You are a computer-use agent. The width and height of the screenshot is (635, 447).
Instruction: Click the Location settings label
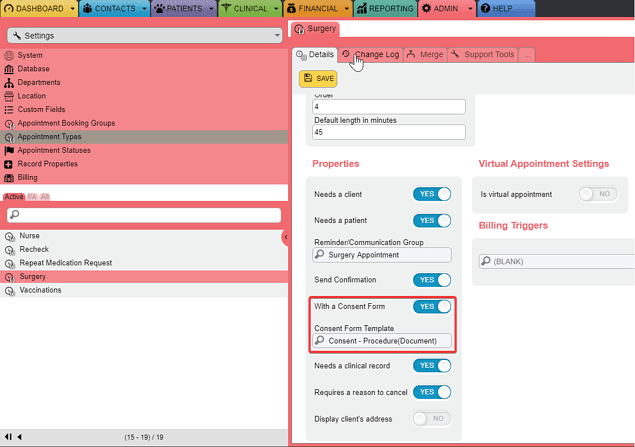point(32,96)
